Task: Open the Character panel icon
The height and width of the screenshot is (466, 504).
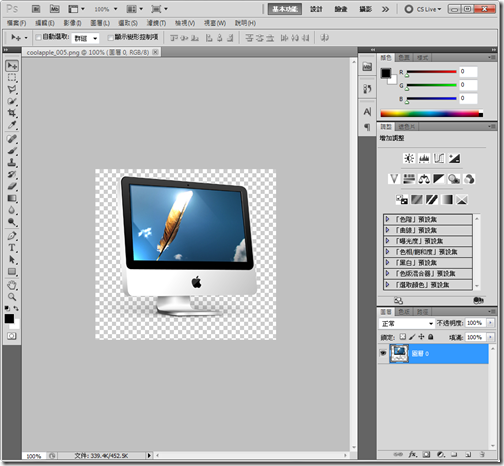Action: [367, 112]
